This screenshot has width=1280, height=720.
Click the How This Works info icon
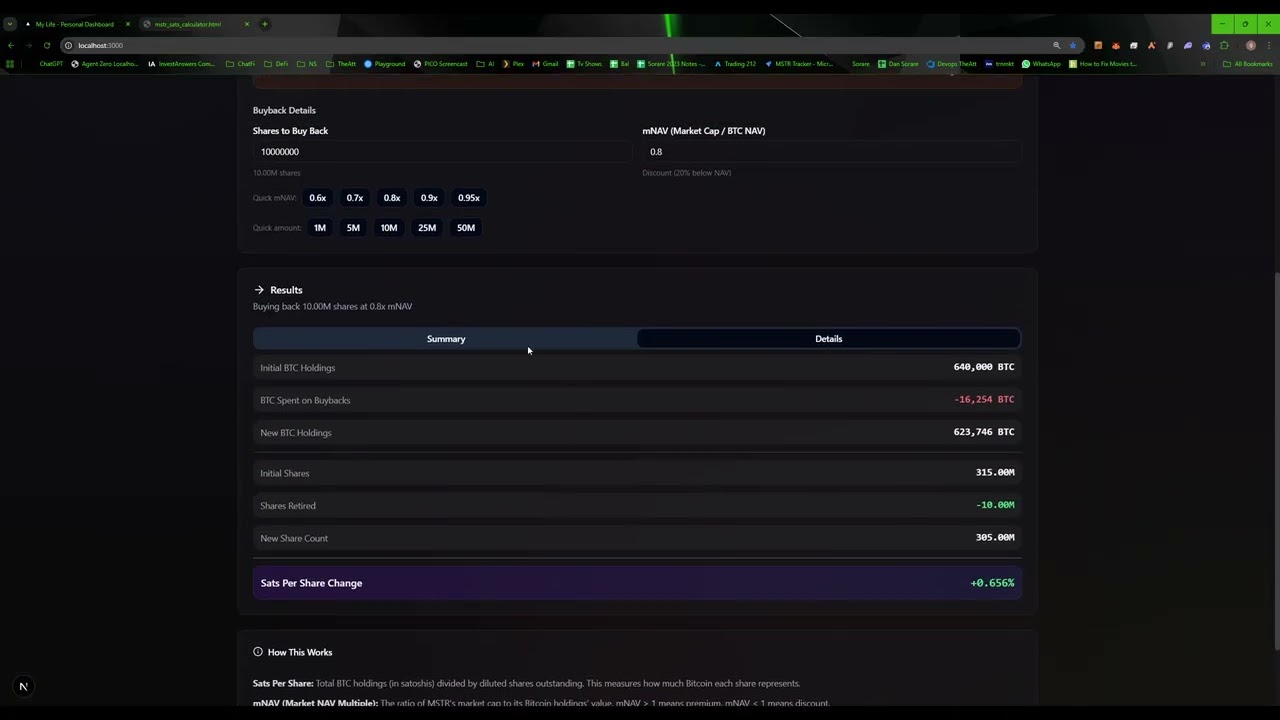tap(258, 652)
